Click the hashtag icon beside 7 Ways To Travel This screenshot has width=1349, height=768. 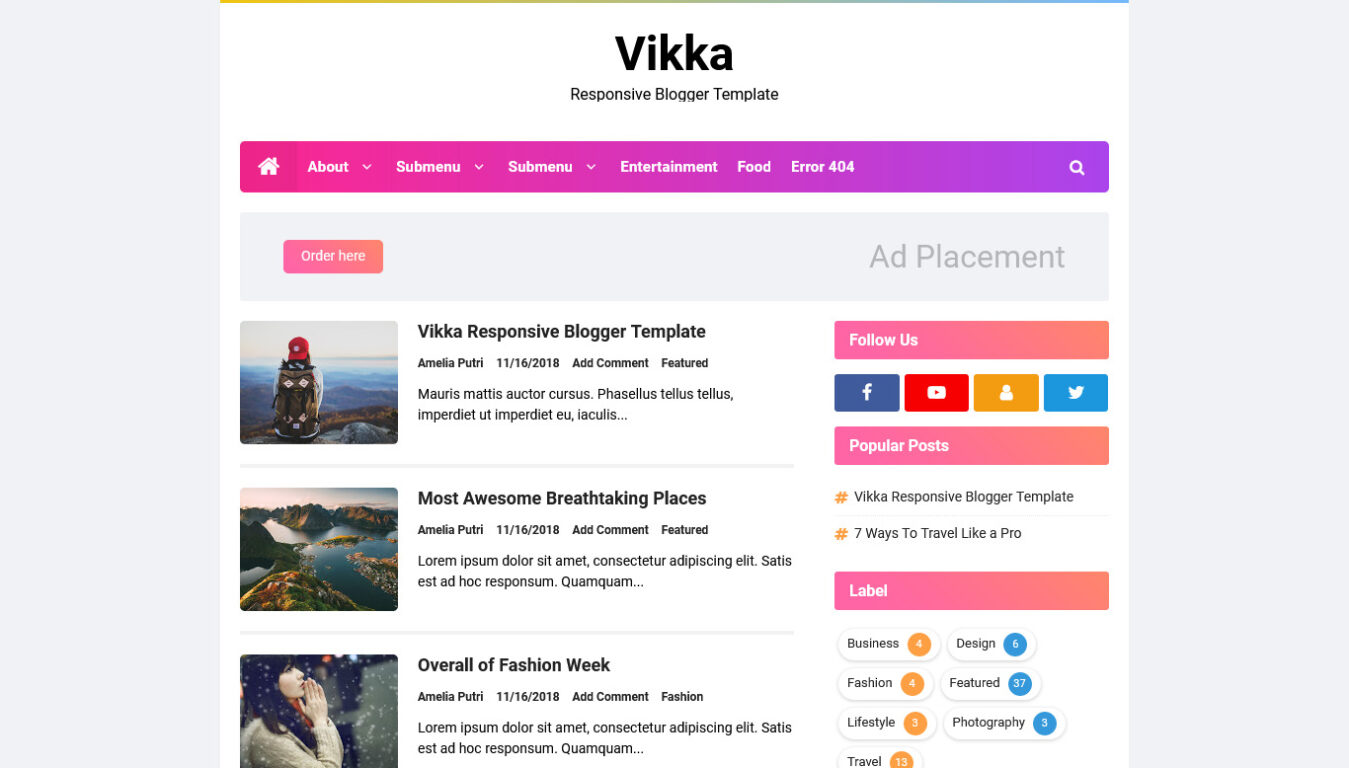[841, 534]
